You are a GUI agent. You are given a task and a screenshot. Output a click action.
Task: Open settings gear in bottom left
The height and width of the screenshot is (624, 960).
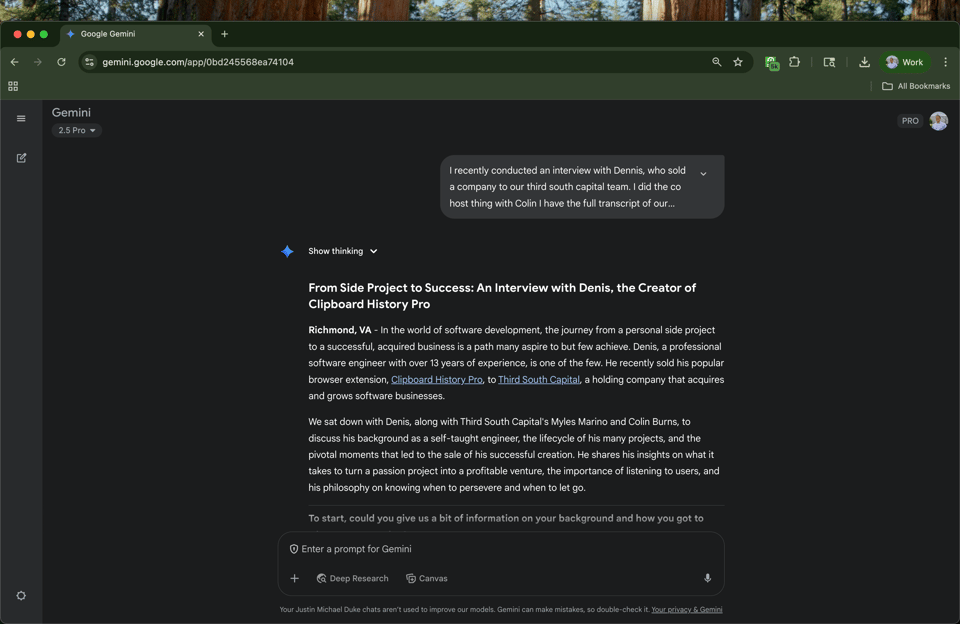pos(21,596)
